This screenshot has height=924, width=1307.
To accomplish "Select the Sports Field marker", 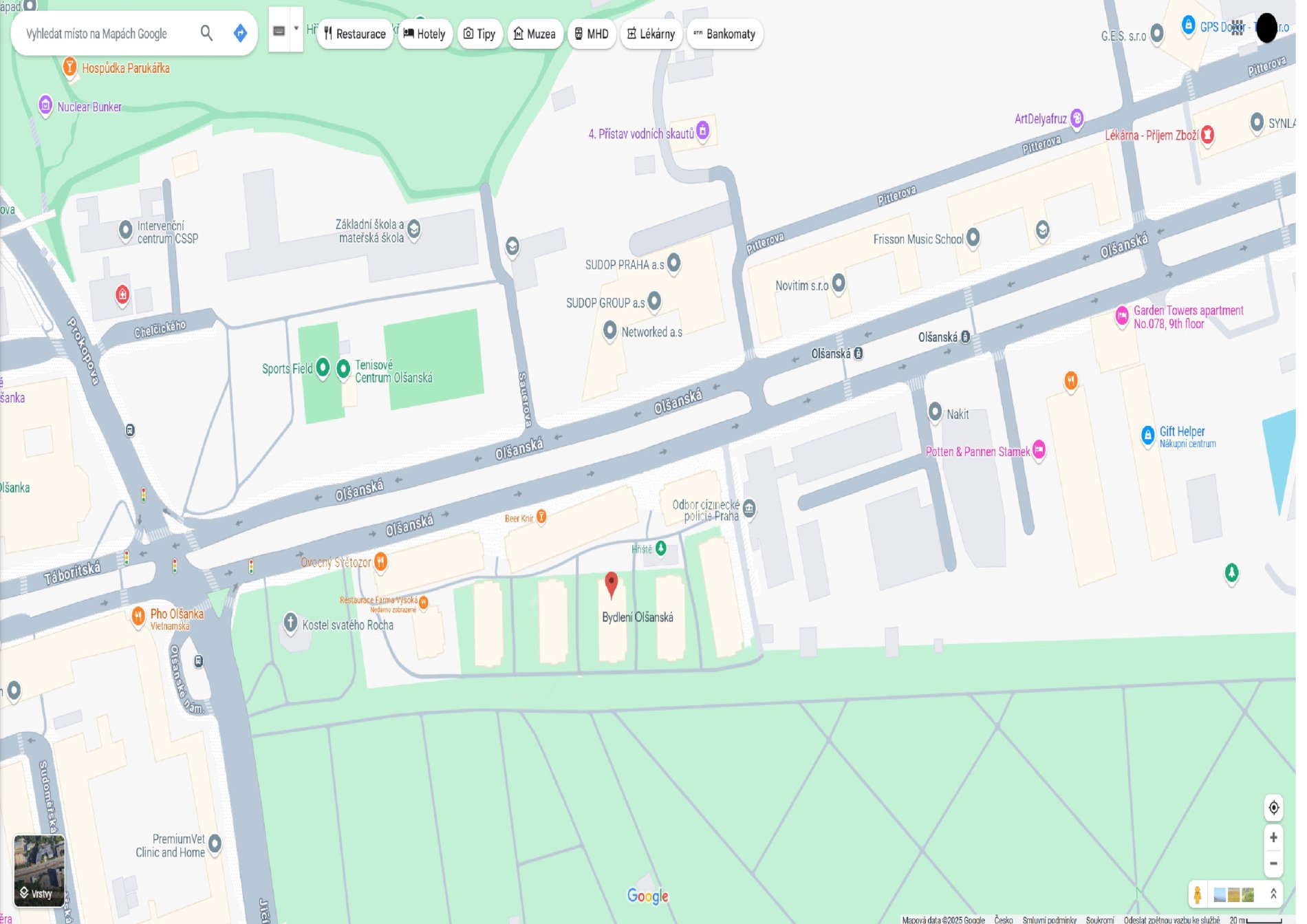I will click(323, 367).
